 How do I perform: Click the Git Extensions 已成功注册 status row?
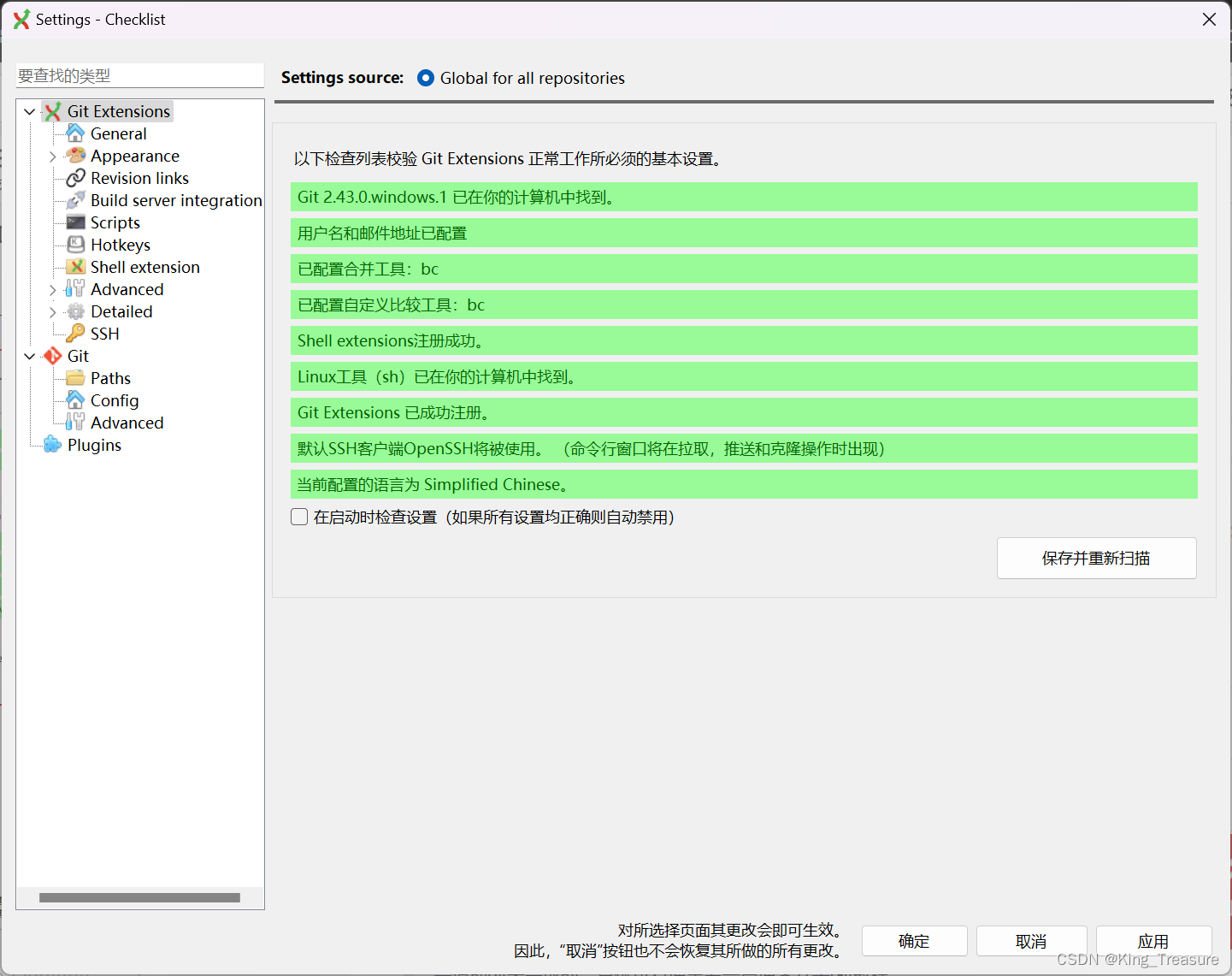pos(744,412)
